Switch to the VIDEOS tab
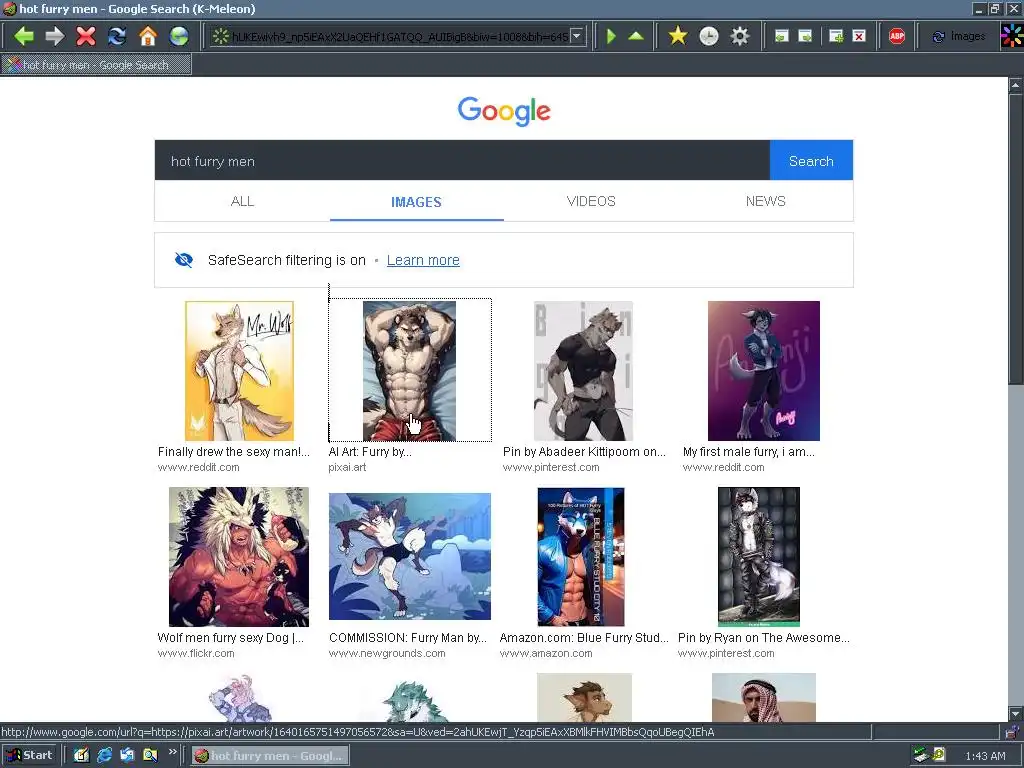Viewport: 1024px width, 768px height. 591,201
